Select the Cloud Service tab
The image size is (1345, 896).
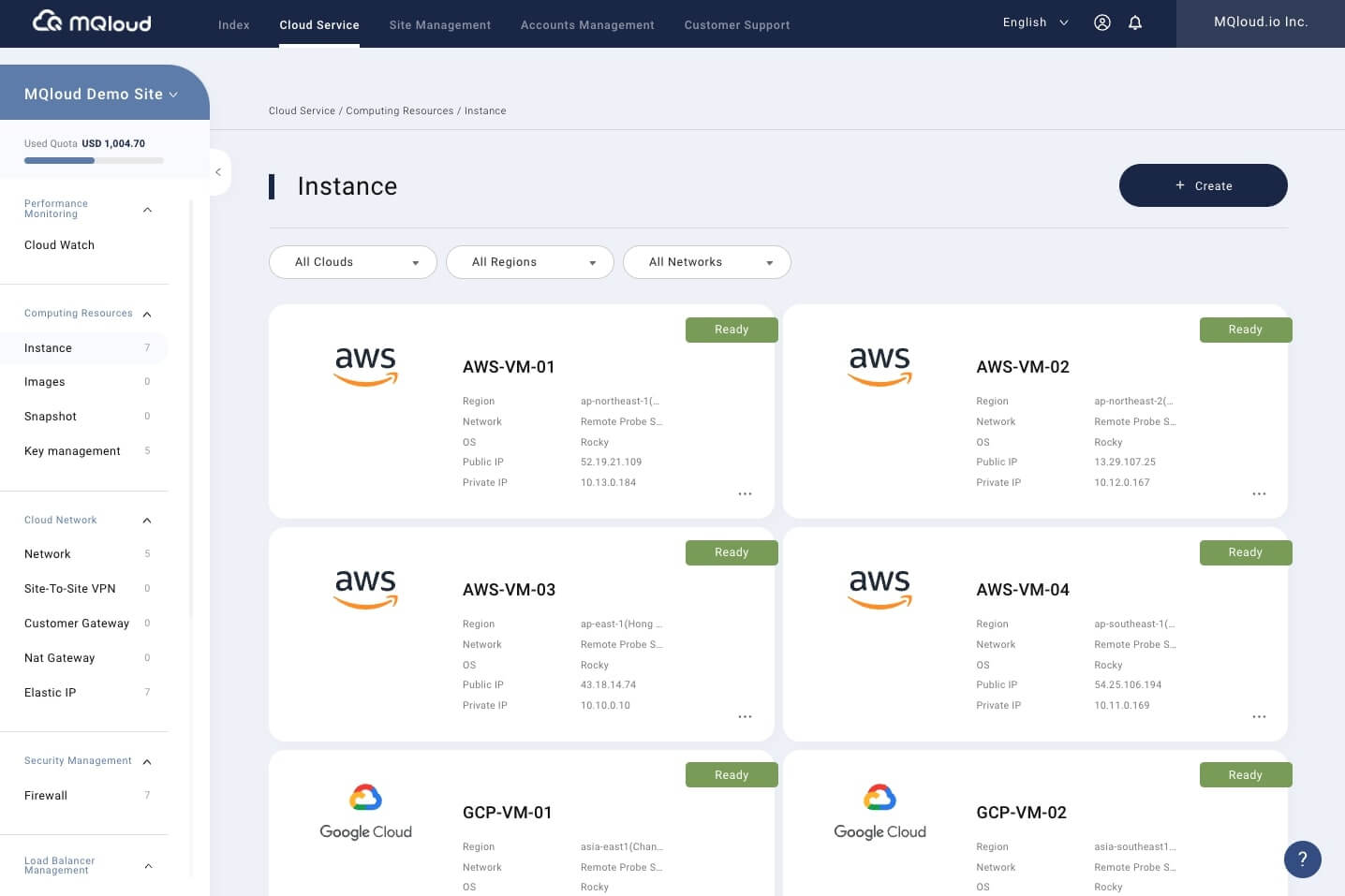click(319, 25)
